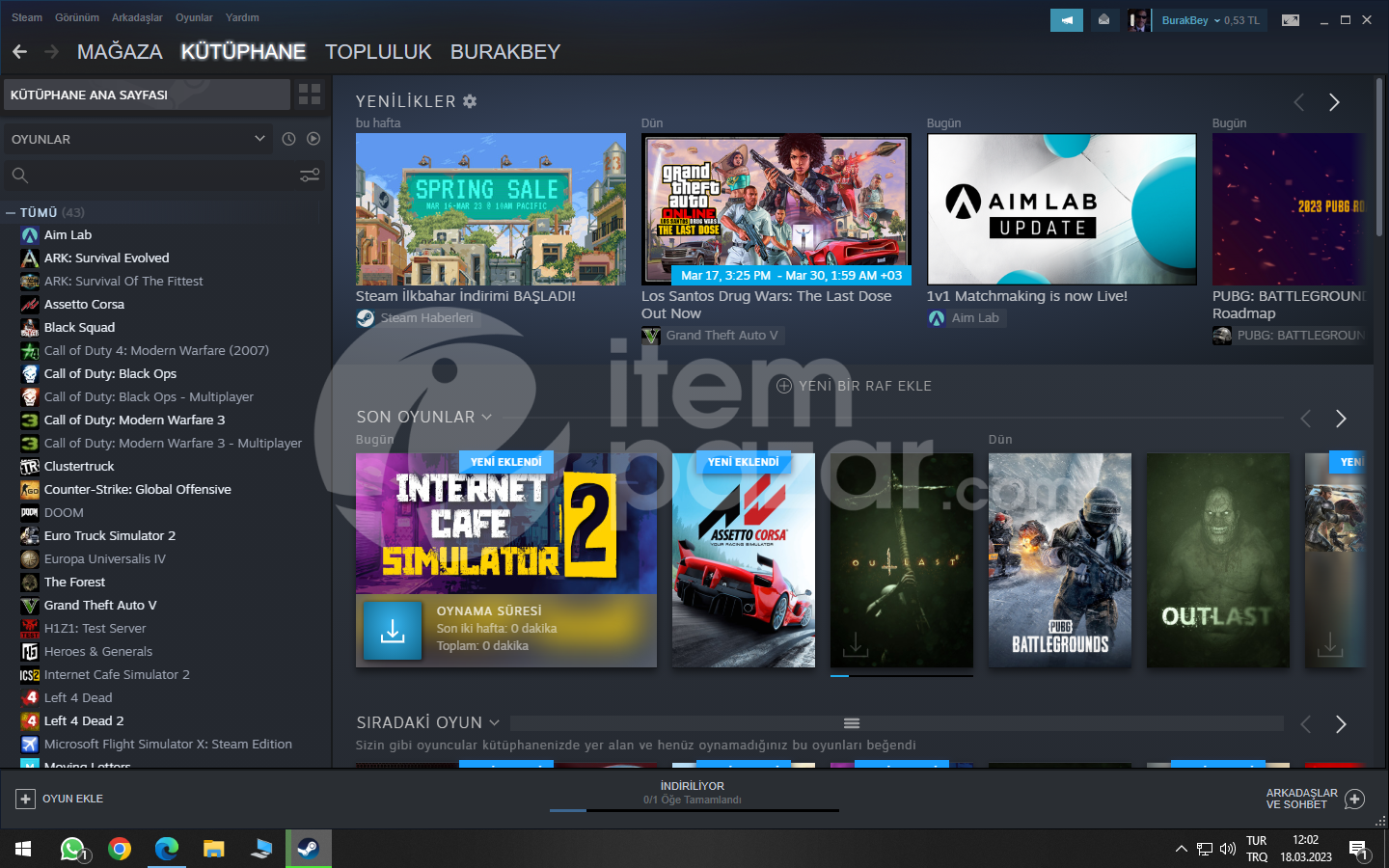1389x868 pixels.
Task: Click Yeni Bir Raf Ekle
Action: [x=854, y=386]
